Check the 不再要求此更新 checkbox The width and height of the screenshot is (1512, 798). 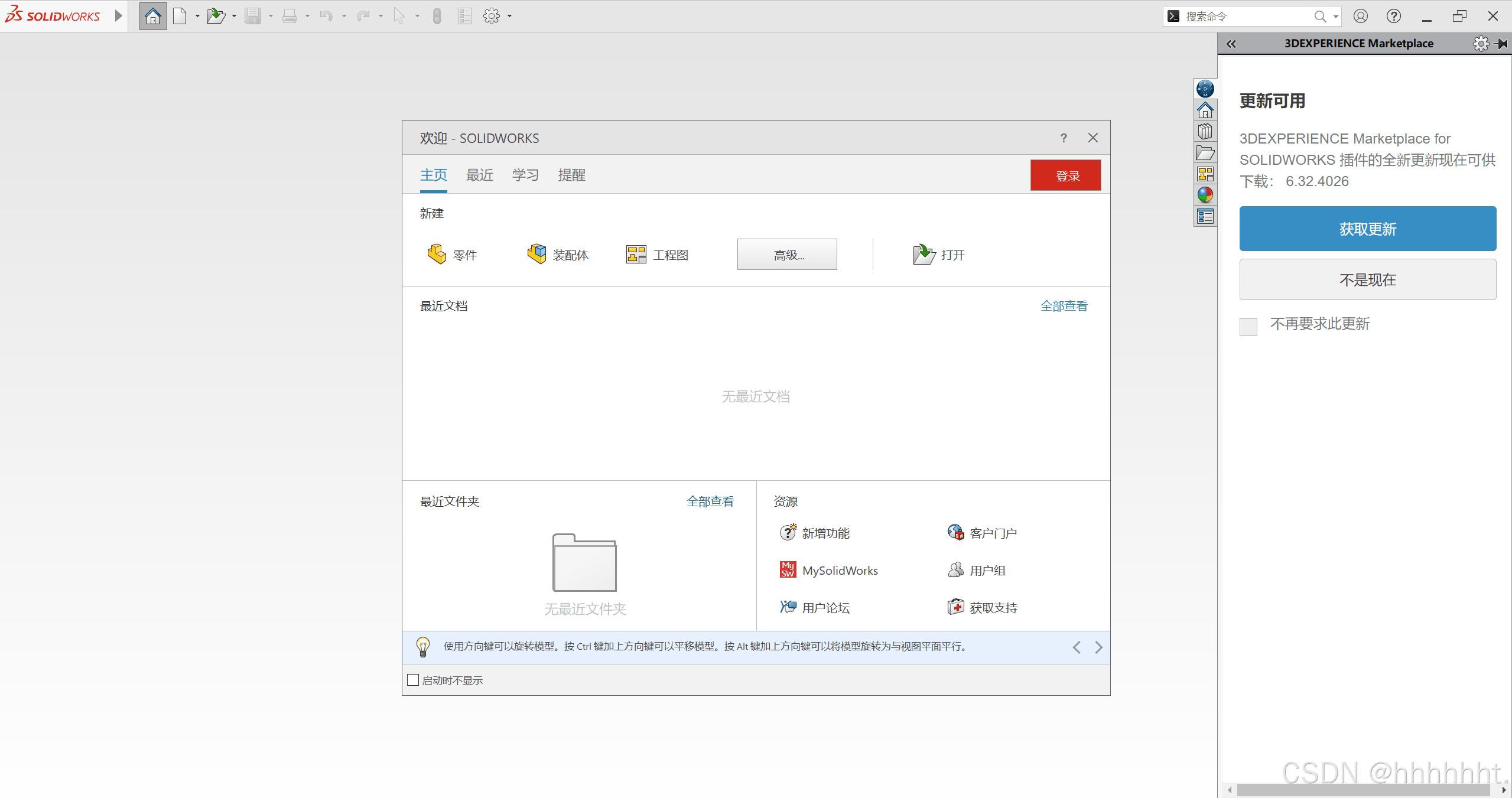coord(1248,327)
